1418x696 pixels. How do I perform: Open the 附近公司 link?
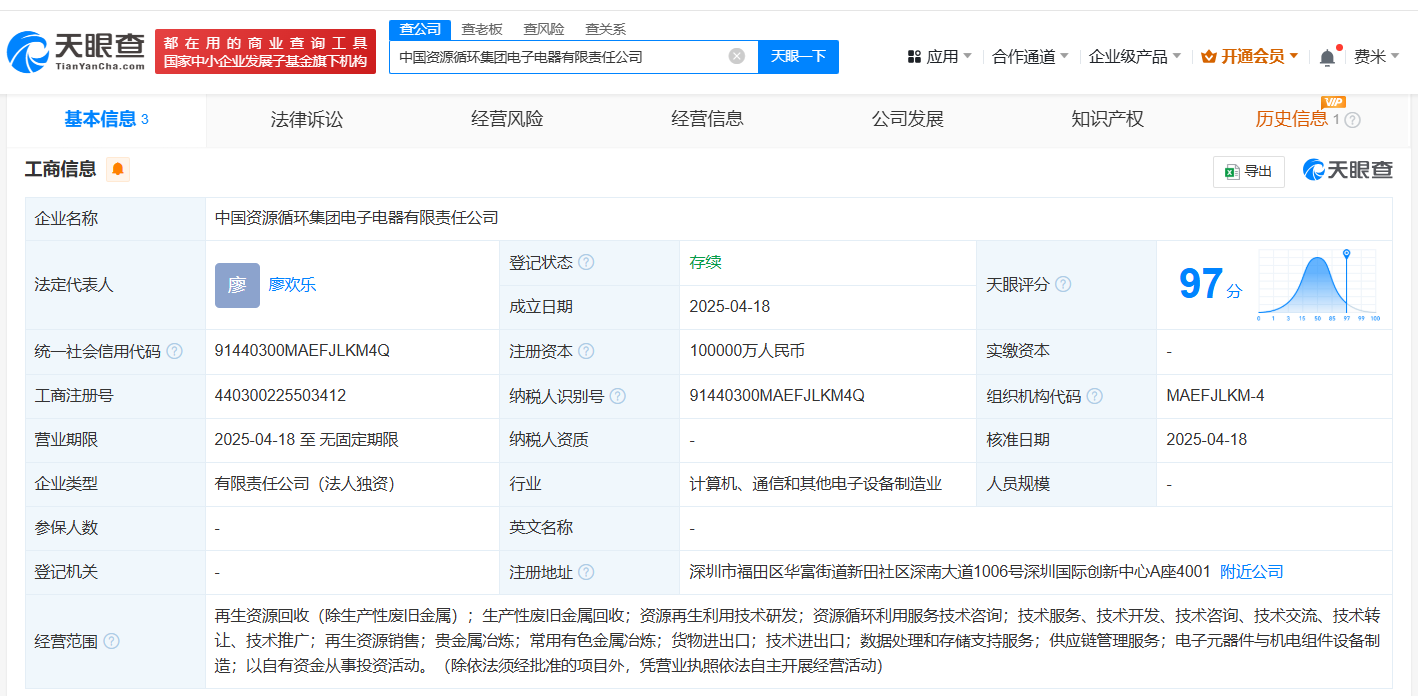click(1252, 572)
